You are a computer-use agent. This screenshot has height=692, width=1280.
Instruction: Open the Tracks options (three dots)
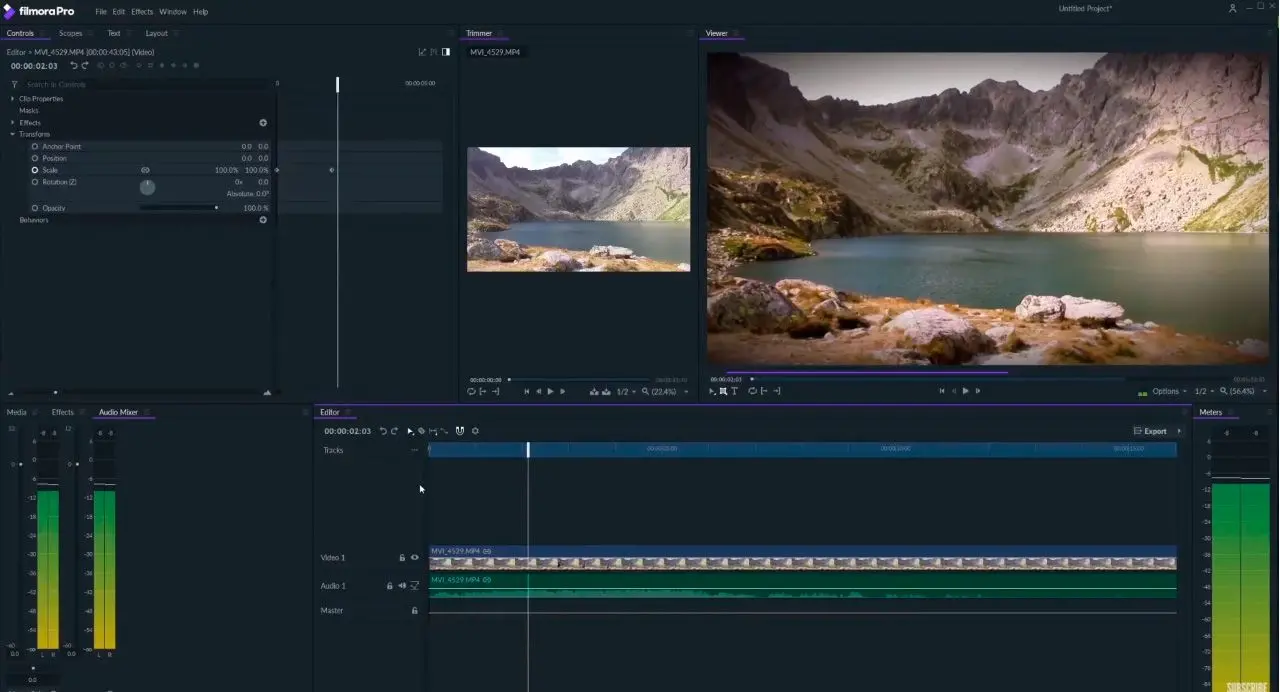point(414,450)
